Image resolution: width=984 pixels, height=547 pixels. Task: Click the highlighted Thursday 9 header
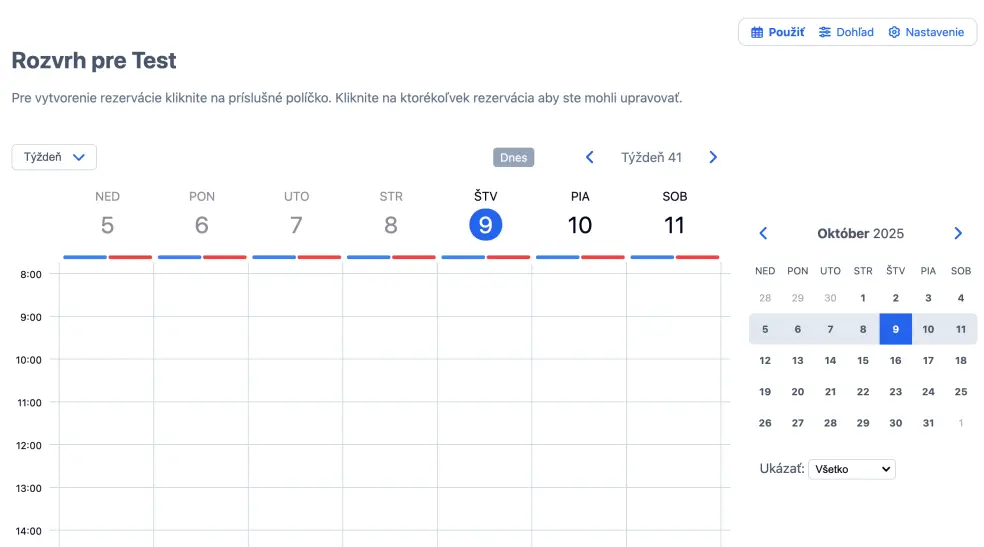click(485, 224)
